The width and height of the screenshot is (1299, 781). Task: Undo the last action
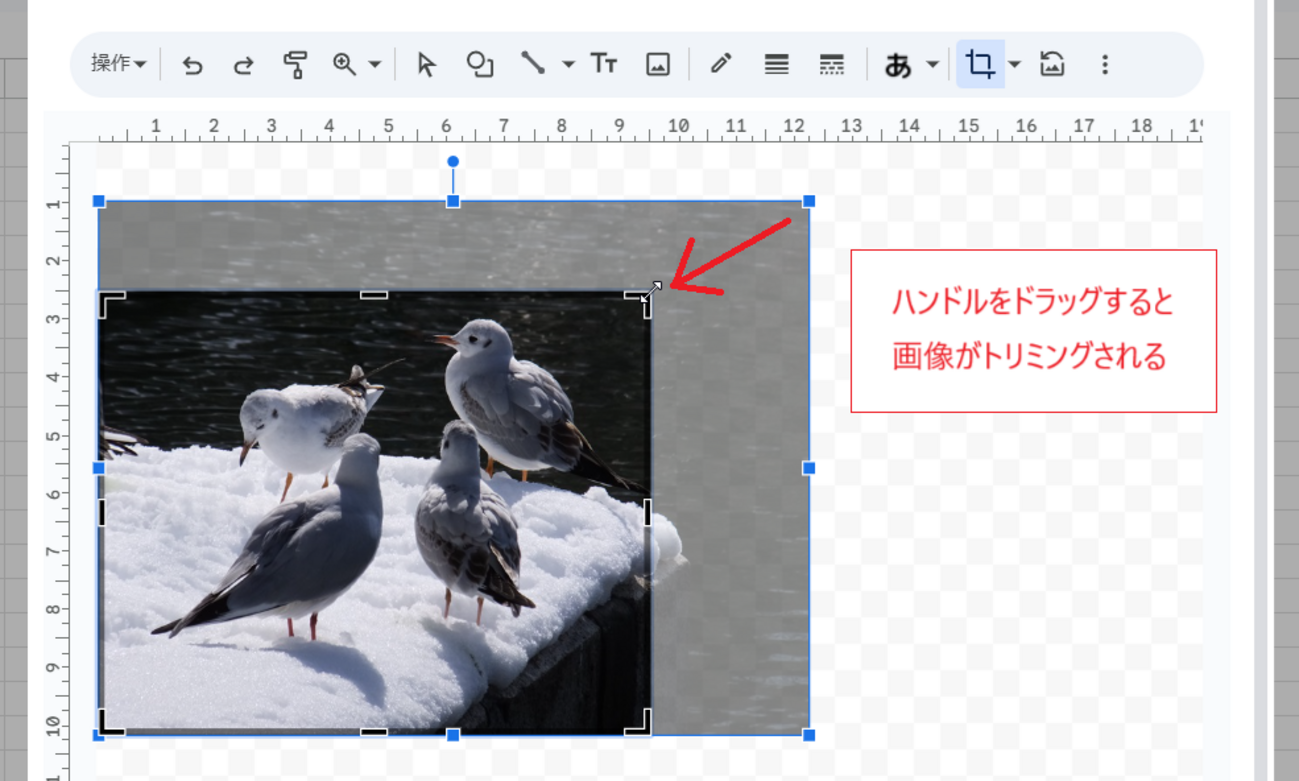pos(190,63)
